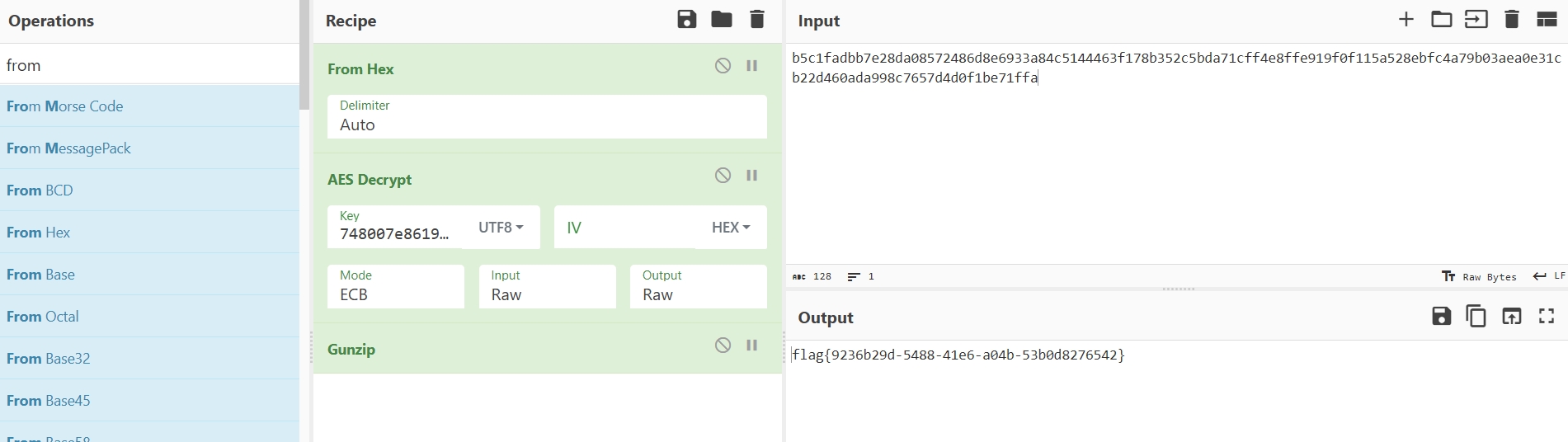Image resolution: width=1568 pixels, height=442 pixels.
Task: Maximise the output pane
Action: coord(1547,316)
